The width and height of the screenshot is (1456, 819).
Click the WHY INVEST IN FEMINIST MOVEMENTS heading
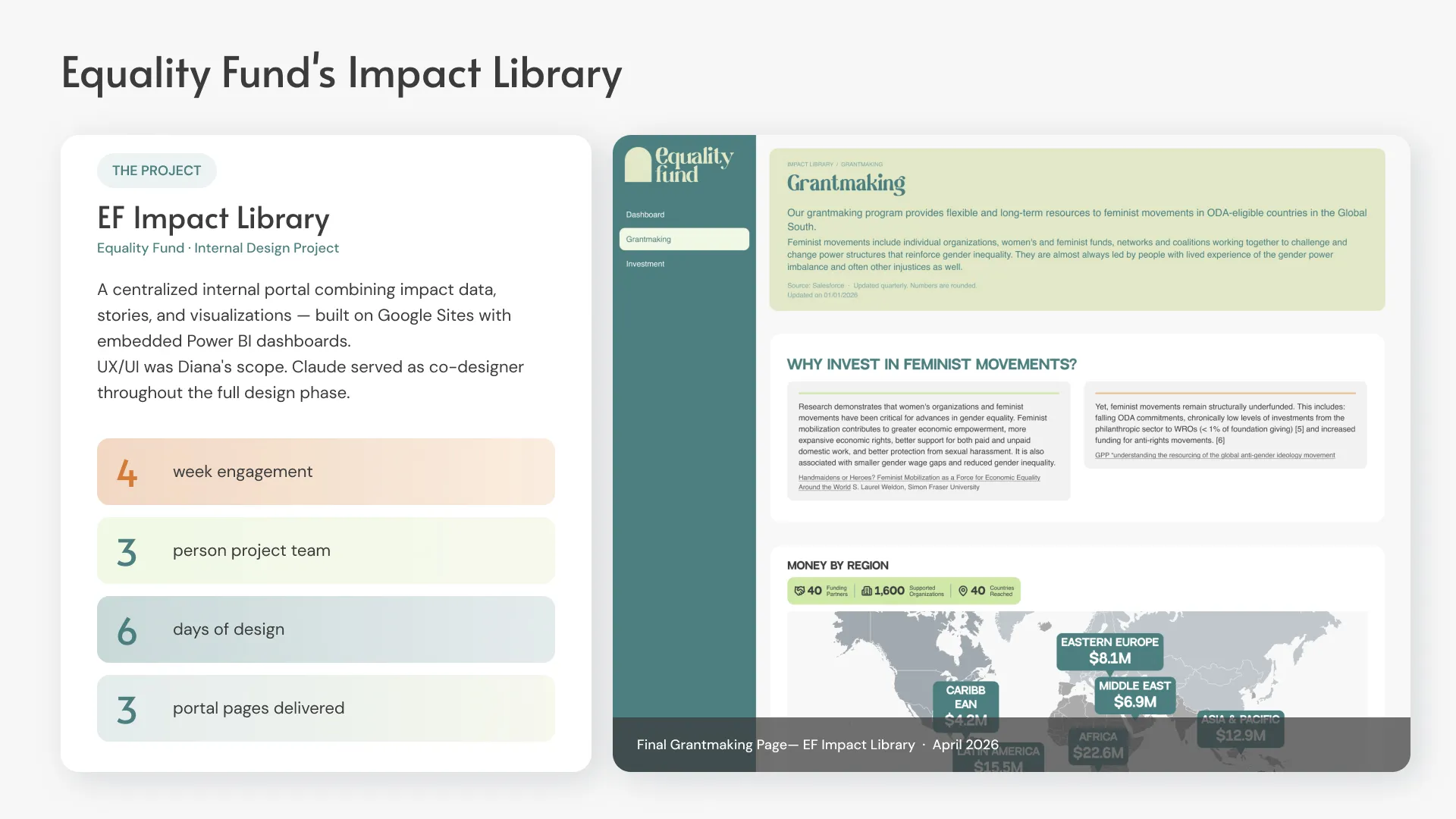932,365
